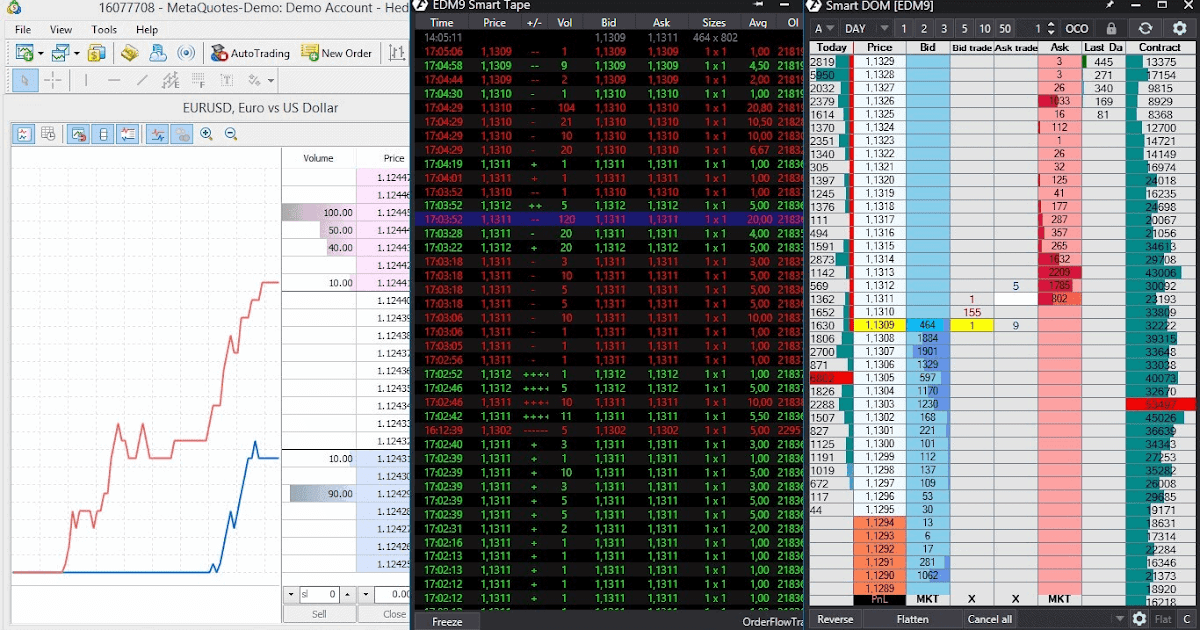Select the crosshair tool in MetaTrader
Screen dimensions: 1200x630
tap(53, 80)
